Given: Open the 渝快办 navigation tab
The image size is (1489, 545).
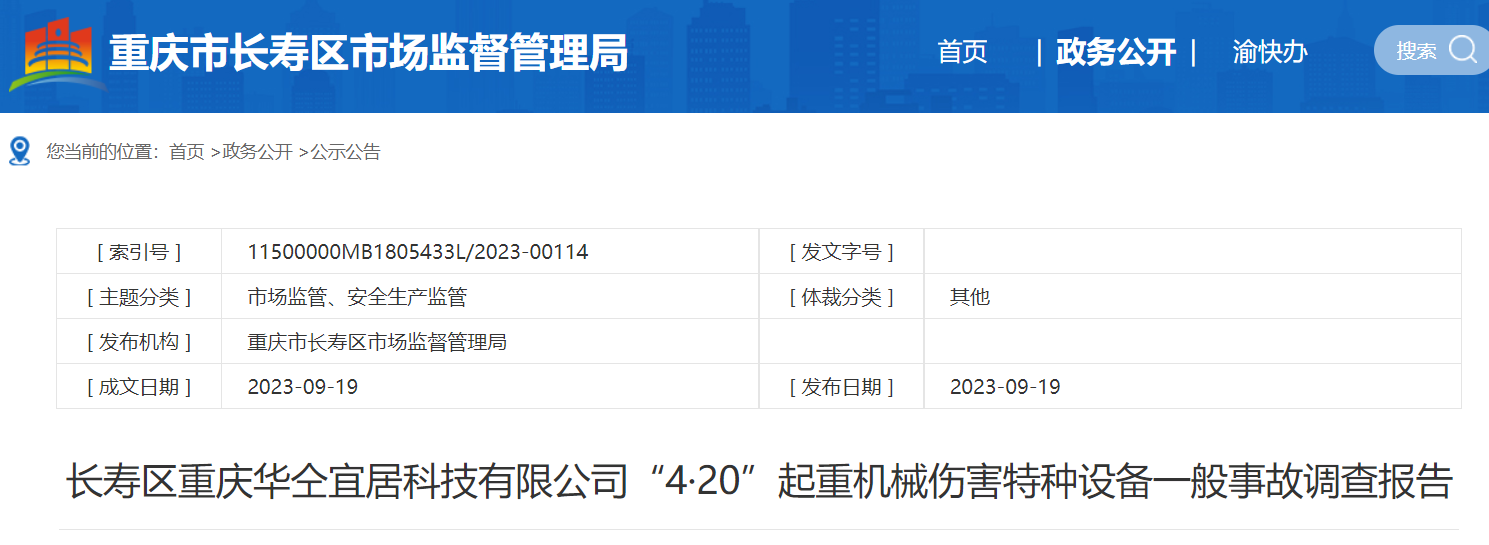Looking at the screenshot, I should tap(1270, 52).
